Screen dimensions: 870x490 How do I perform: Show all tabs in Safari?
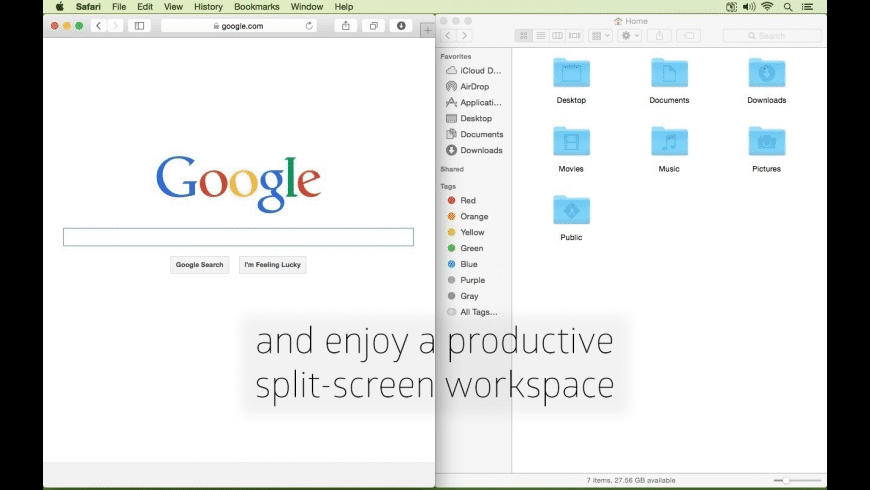pyautogui.click(x=374, y=26)
